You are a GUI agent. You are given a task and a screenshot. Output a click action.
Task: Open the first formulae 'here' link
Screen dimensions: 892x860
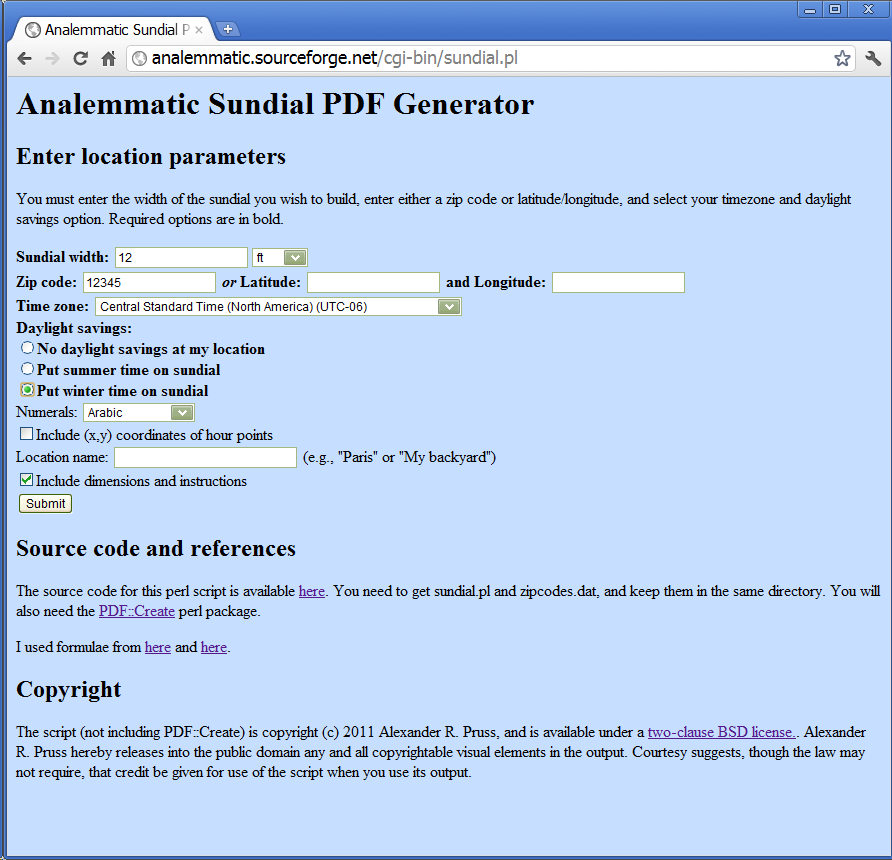coord(158,647)
